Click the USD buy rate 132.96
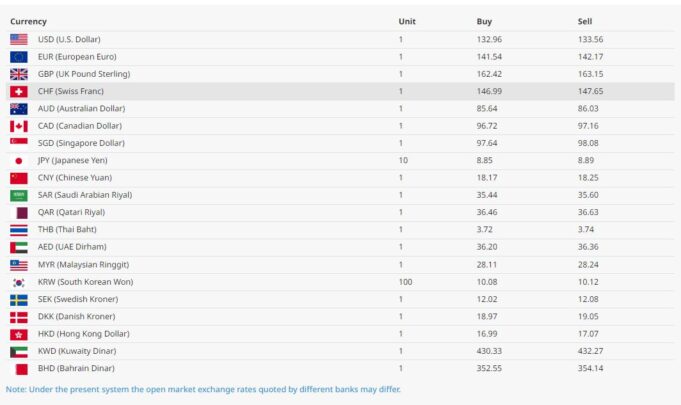The width and height of the screenshot is (681, 405). tap(490, 39)
